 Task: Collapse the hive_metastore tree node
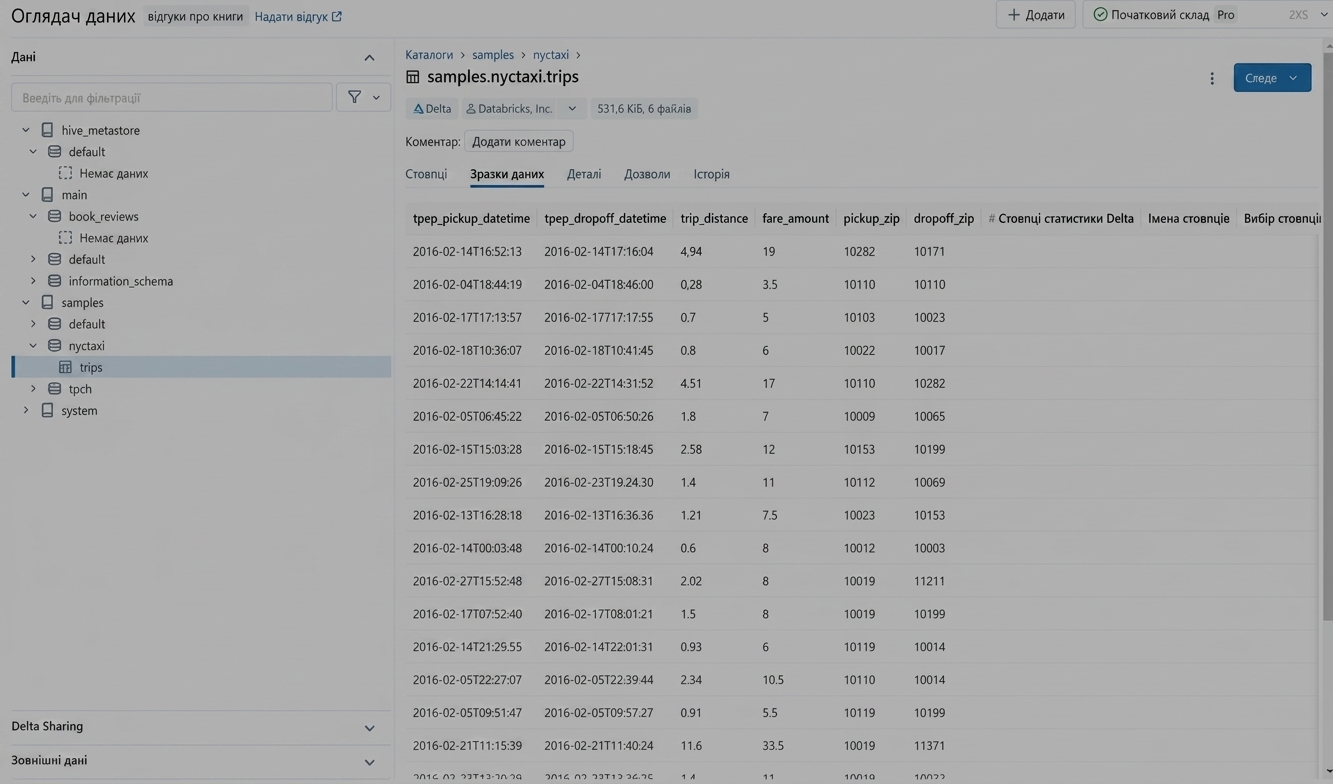coord(26,130)
